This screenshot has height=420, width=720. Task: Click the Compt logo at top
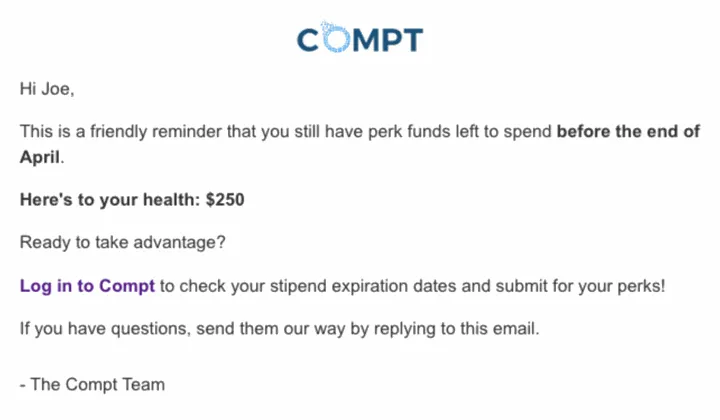point(360,37)
